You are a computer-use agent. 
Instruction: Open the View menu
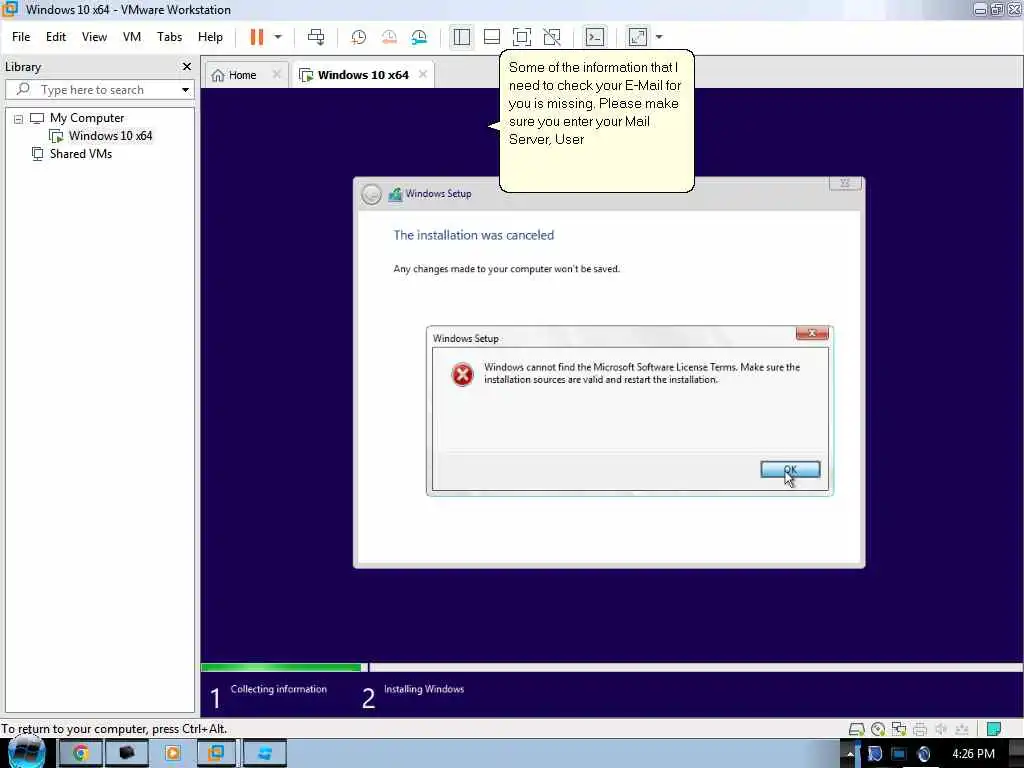tap(94, 37)
